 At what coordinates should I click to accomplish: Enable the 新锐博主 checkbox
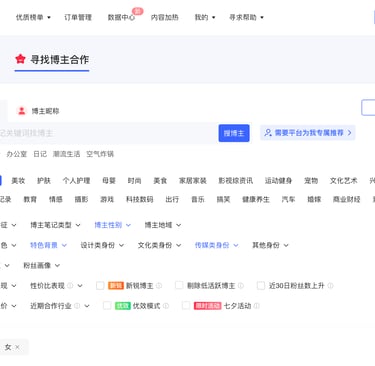tap(100, 286)
